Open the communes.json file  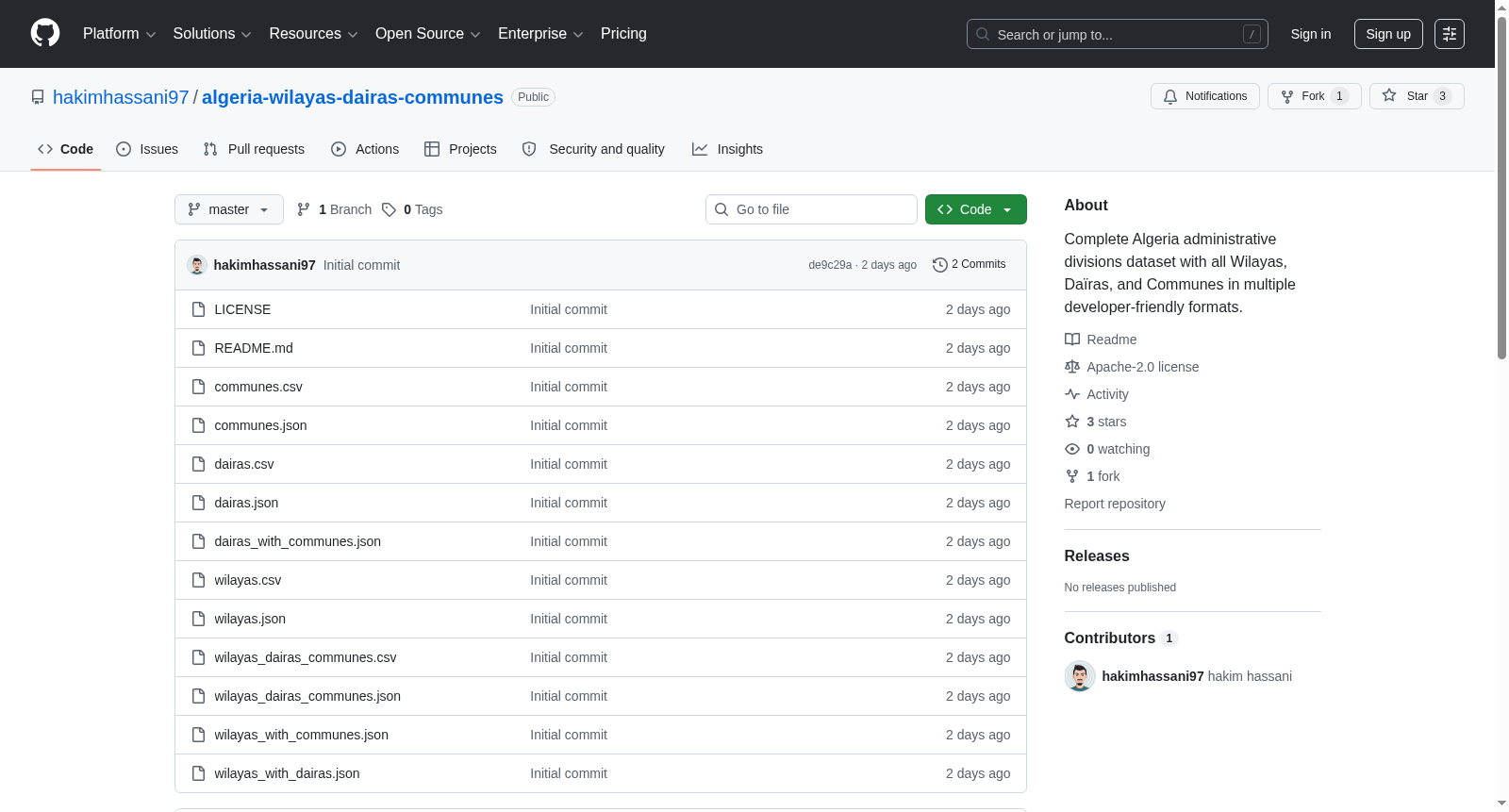[x=260, y=425]
